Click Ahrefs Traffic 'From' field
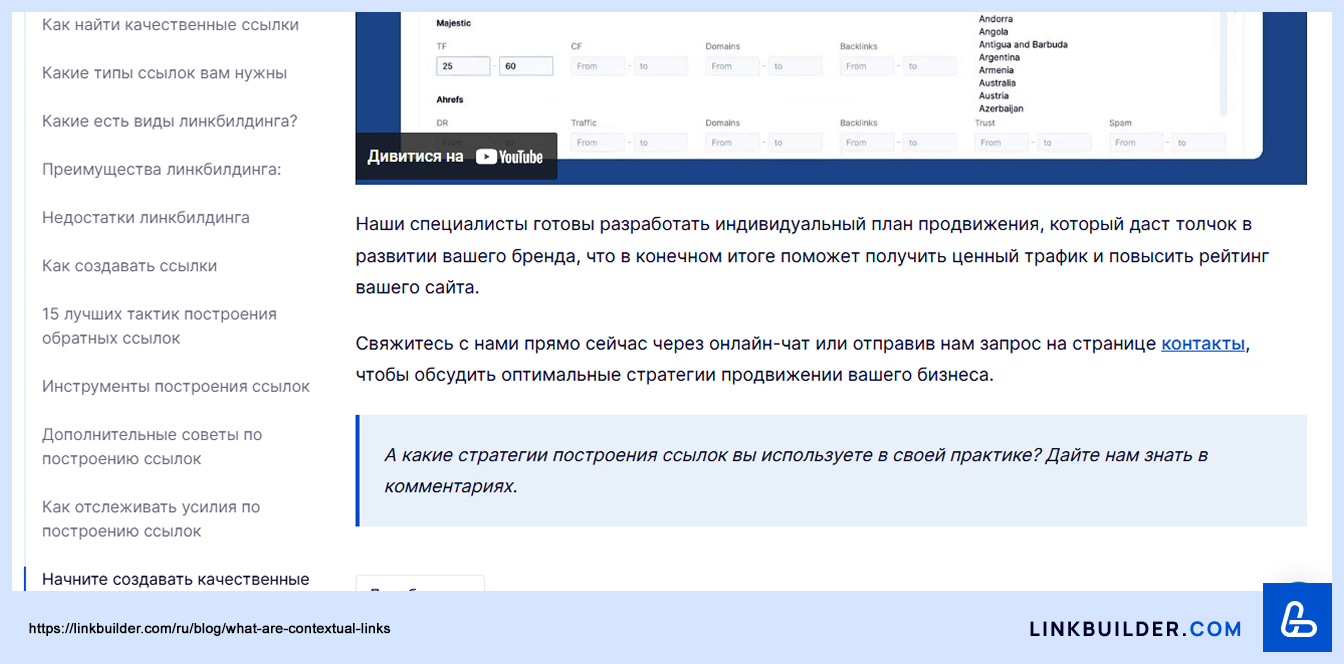The image size is (1344, 664). 598,143
